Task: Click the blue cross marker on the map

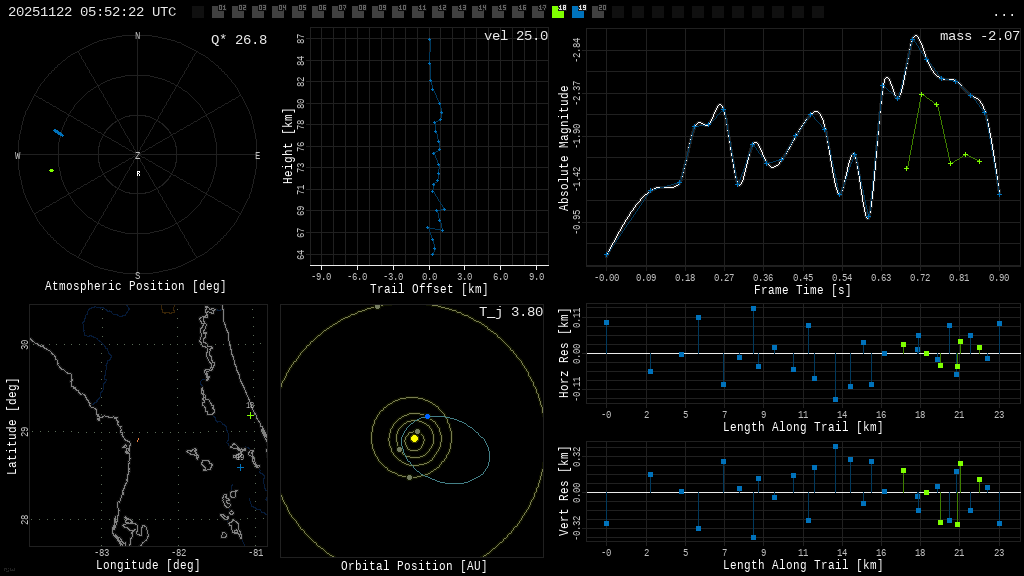Action: (x=240, y=467)
